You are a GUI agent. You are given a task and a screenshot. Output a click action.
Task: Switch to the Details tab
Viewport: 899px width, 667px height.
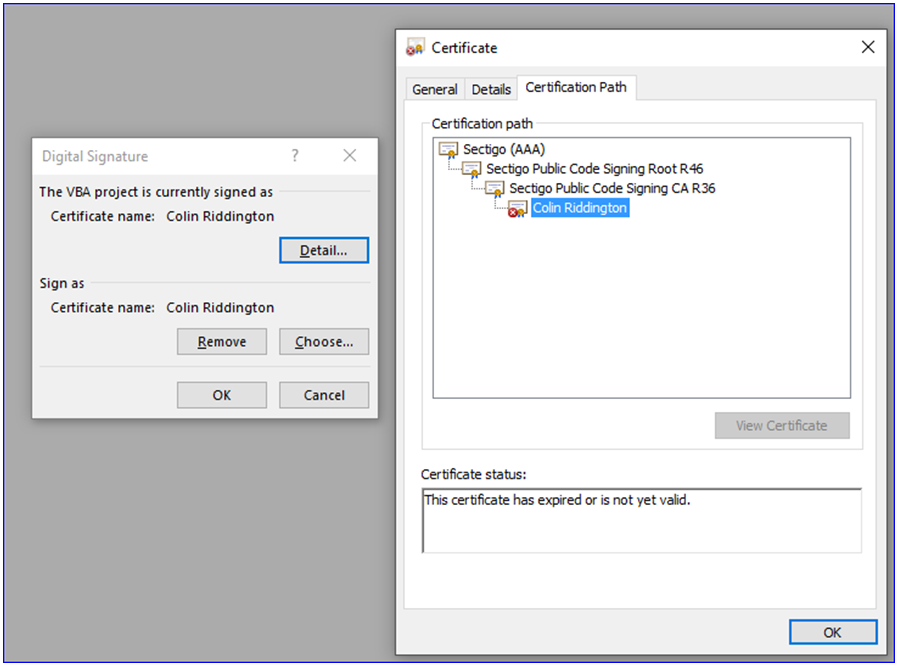491,89
